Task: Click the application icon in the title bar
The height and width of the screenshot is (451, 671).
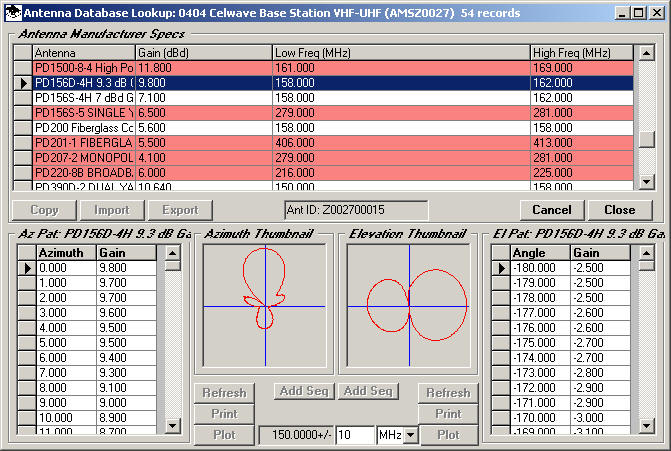Action: click(14, 13)
